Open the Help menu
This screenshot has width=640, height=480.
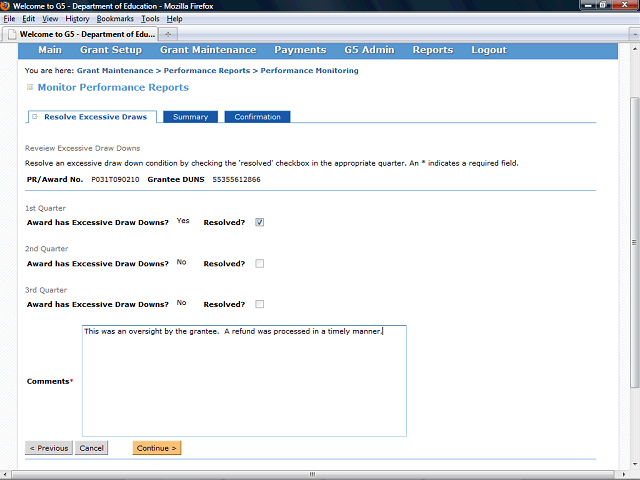174,19
